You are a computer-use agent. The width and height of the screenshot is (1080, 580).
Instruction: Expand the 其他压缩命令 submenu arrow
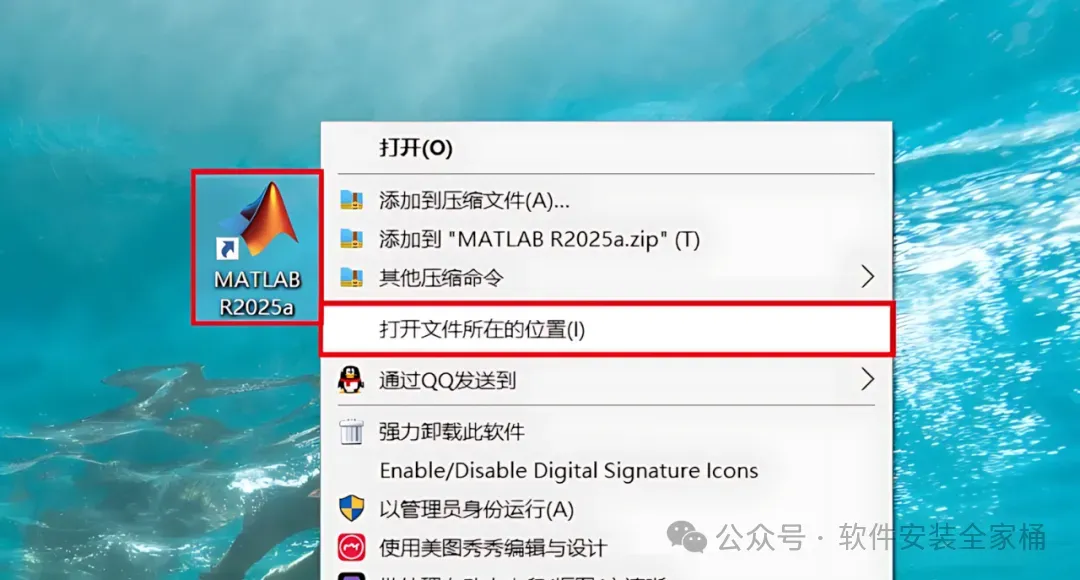[867, 277]
